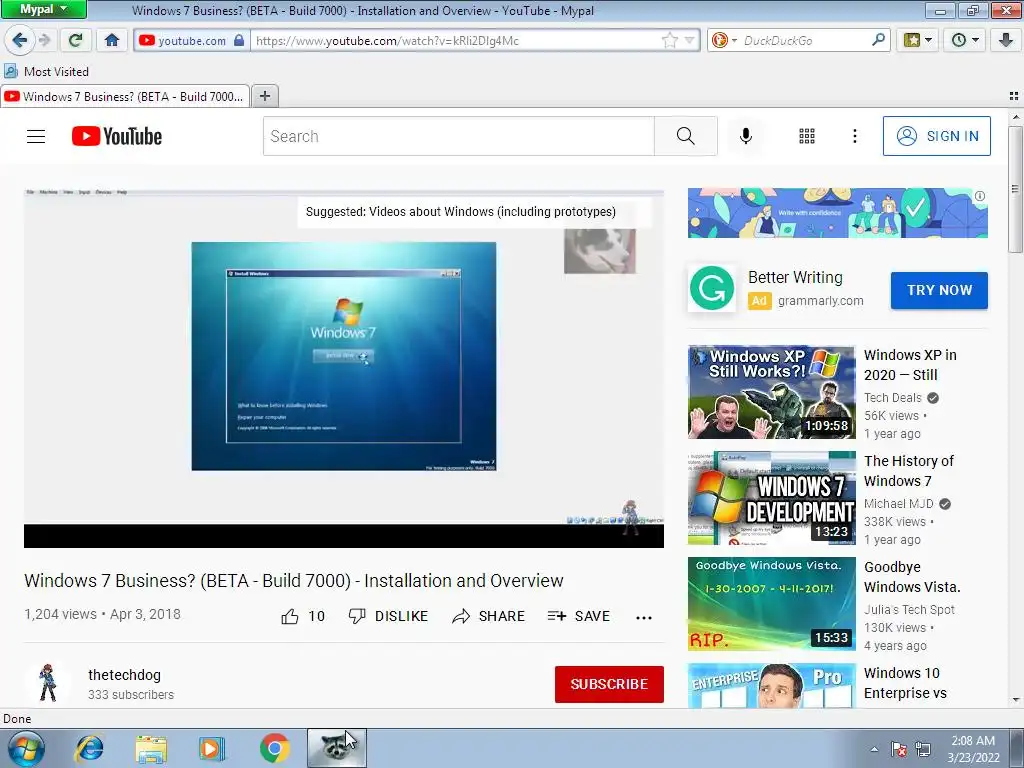Image resolution: width=1024 pixels, height=768 pixels.
Task: Open the Downloads arrow button
Action: pyautogui.click(x=1006, y=40)
